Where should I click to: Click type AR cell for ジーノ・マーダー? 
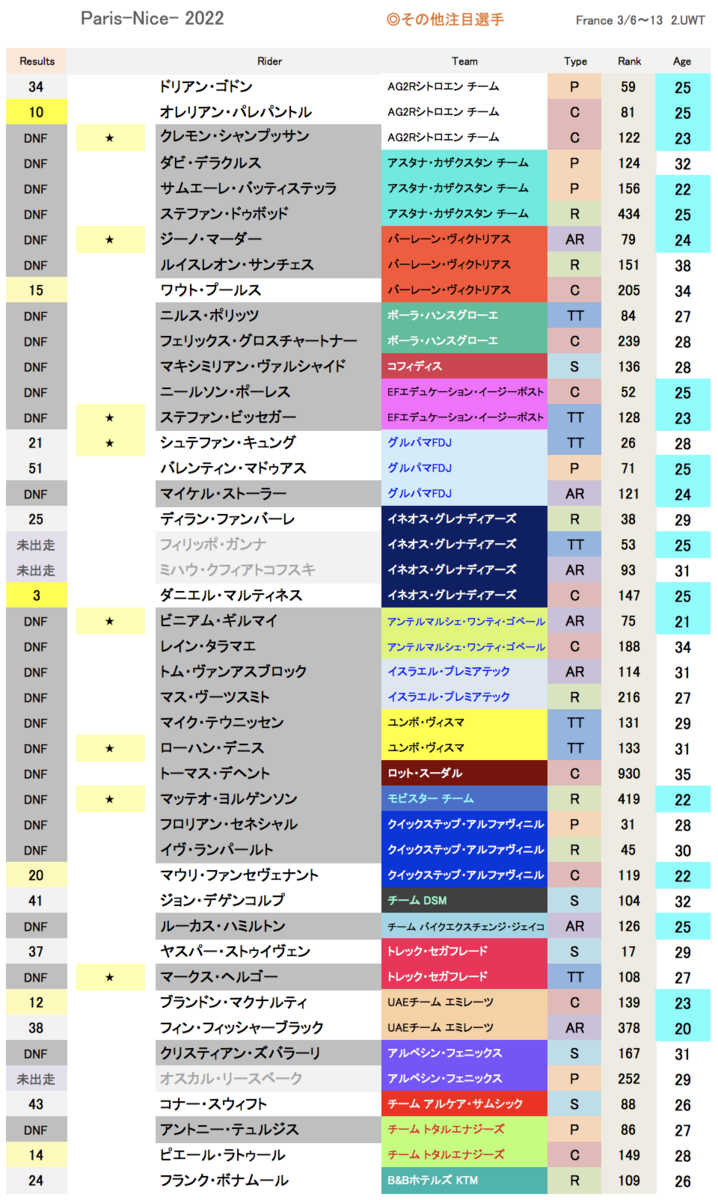click(x=575, y=239)
